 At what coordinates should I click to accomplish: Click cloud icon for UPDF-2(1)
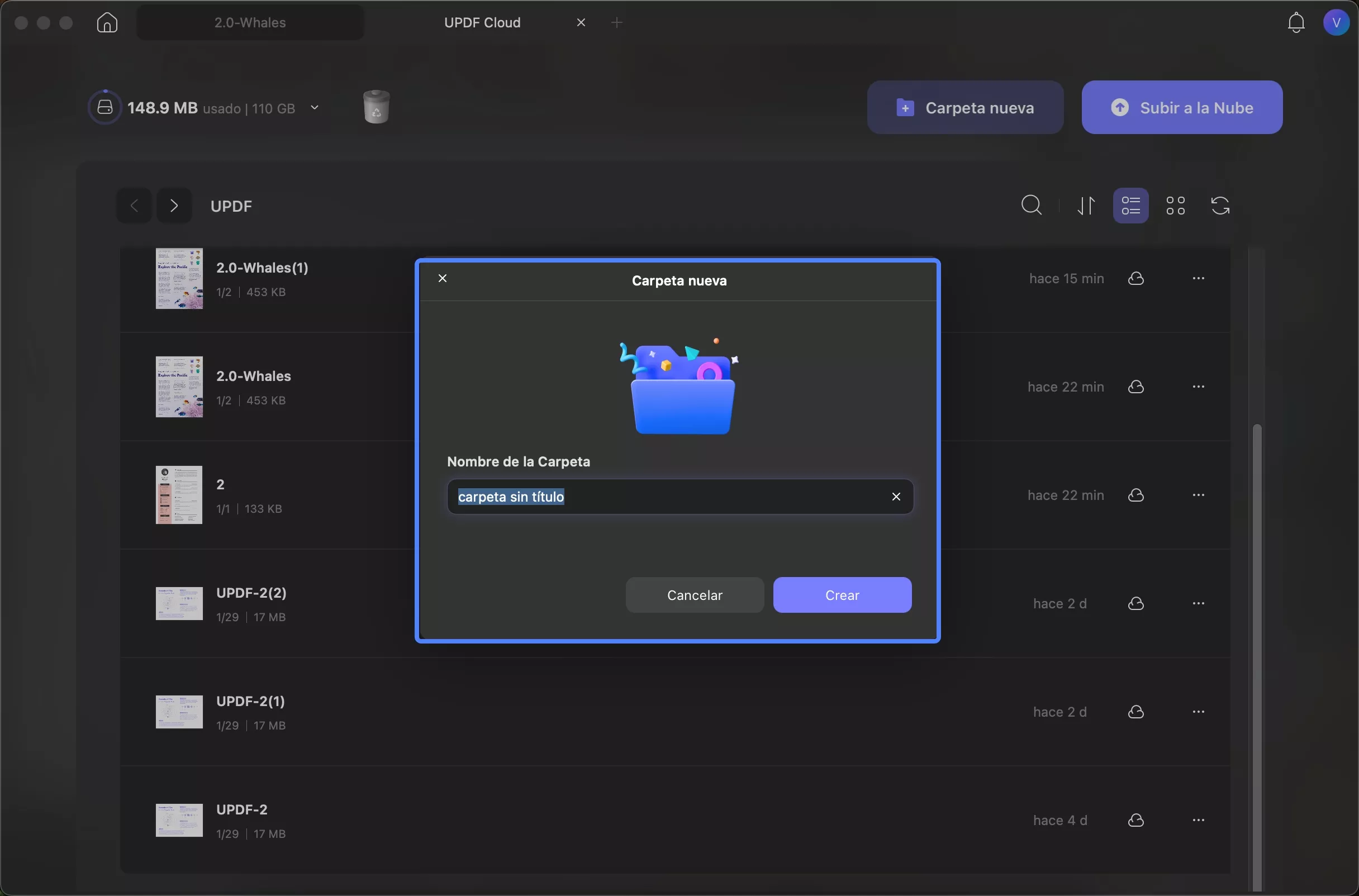pyautogui.click(x=1136, y=712)
